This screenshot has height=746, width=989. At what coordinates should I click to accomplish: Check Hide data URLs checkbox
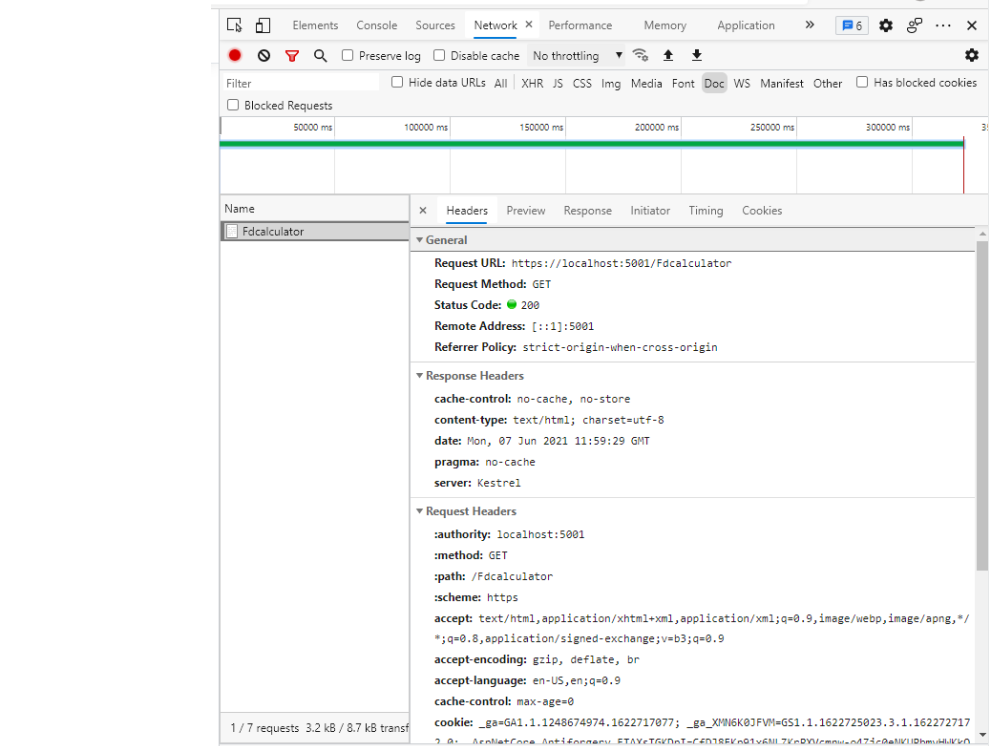click(x=397, y=82)
